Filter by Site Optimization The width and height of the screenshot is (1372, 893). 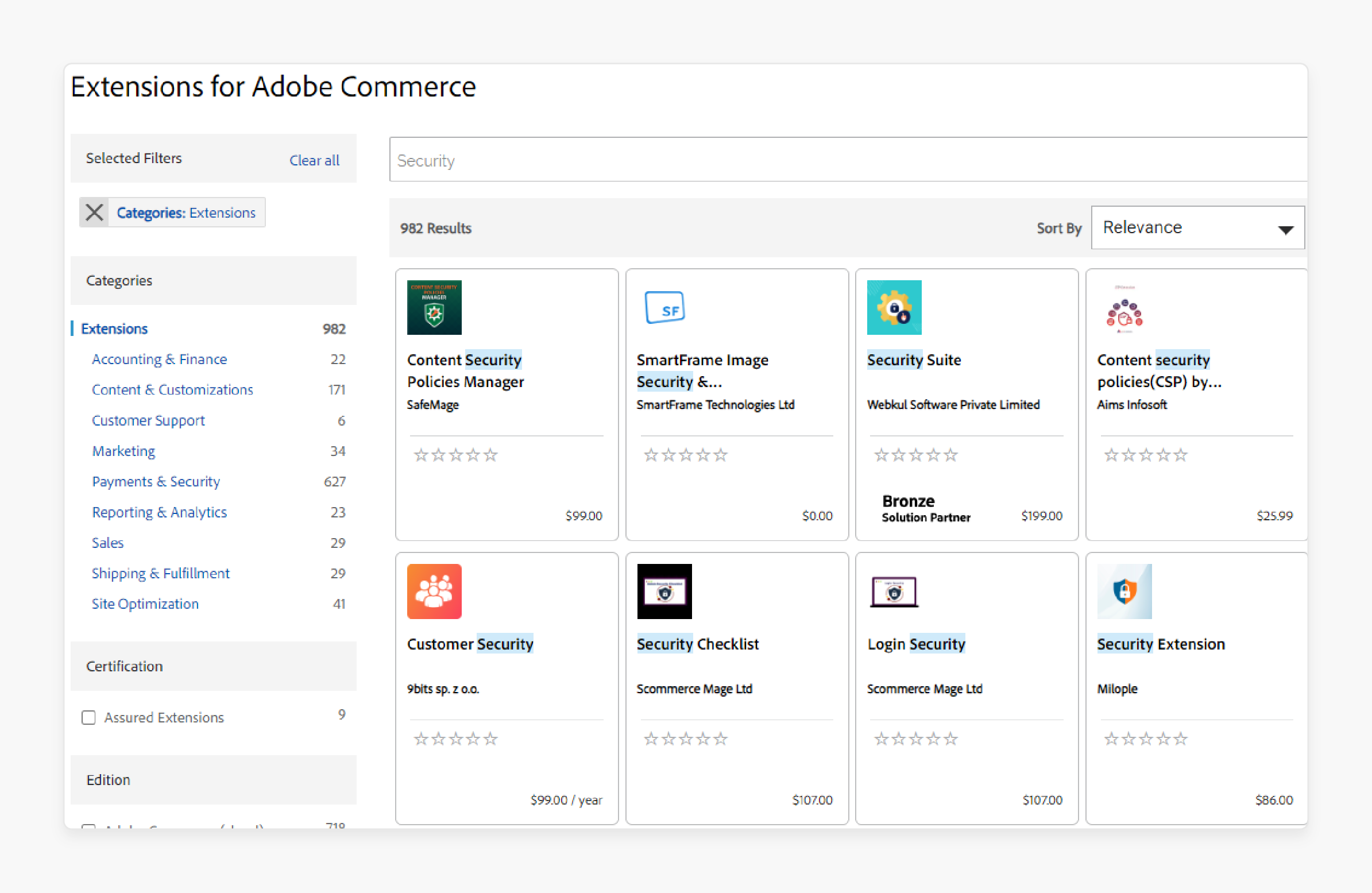point(145,604)
